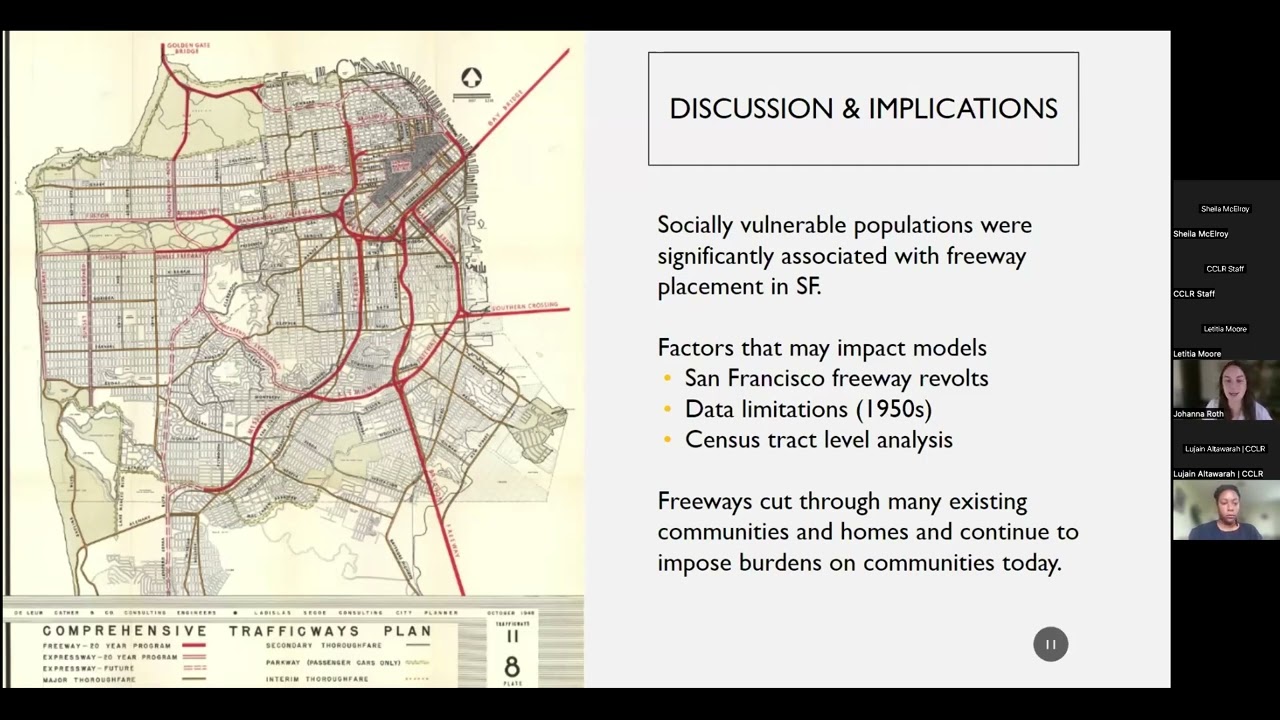Click the plate number 8 on the map
Screen dimensions: 1280x720
[x=512, y=667]
